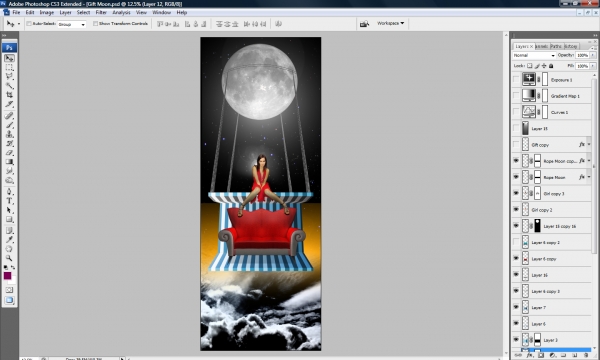600x360 pixels.
Task: Select the Lasso tool
Action: pyautogui.click(x=9, y=76)
